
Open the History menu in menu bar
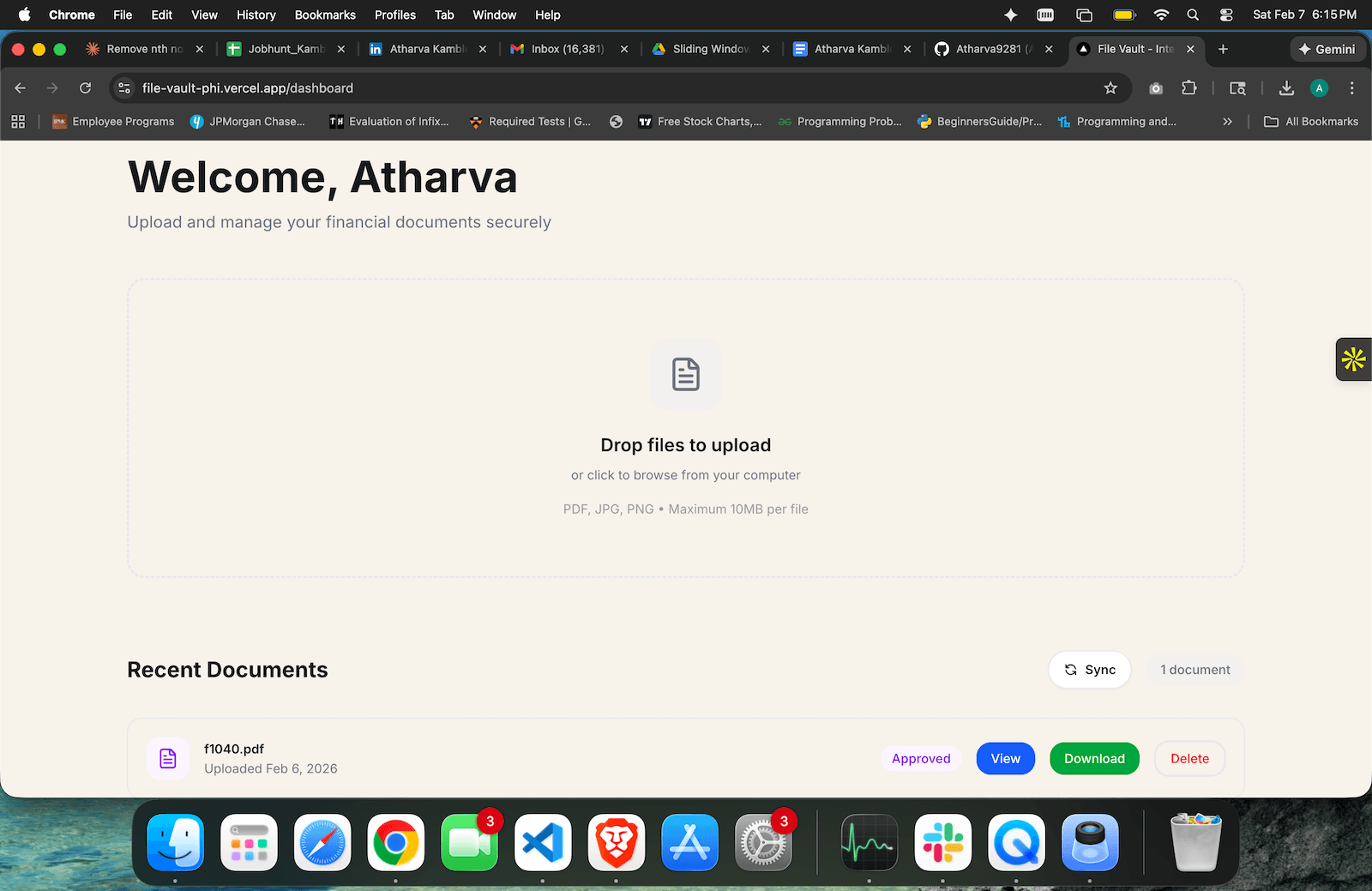(256, 15)
